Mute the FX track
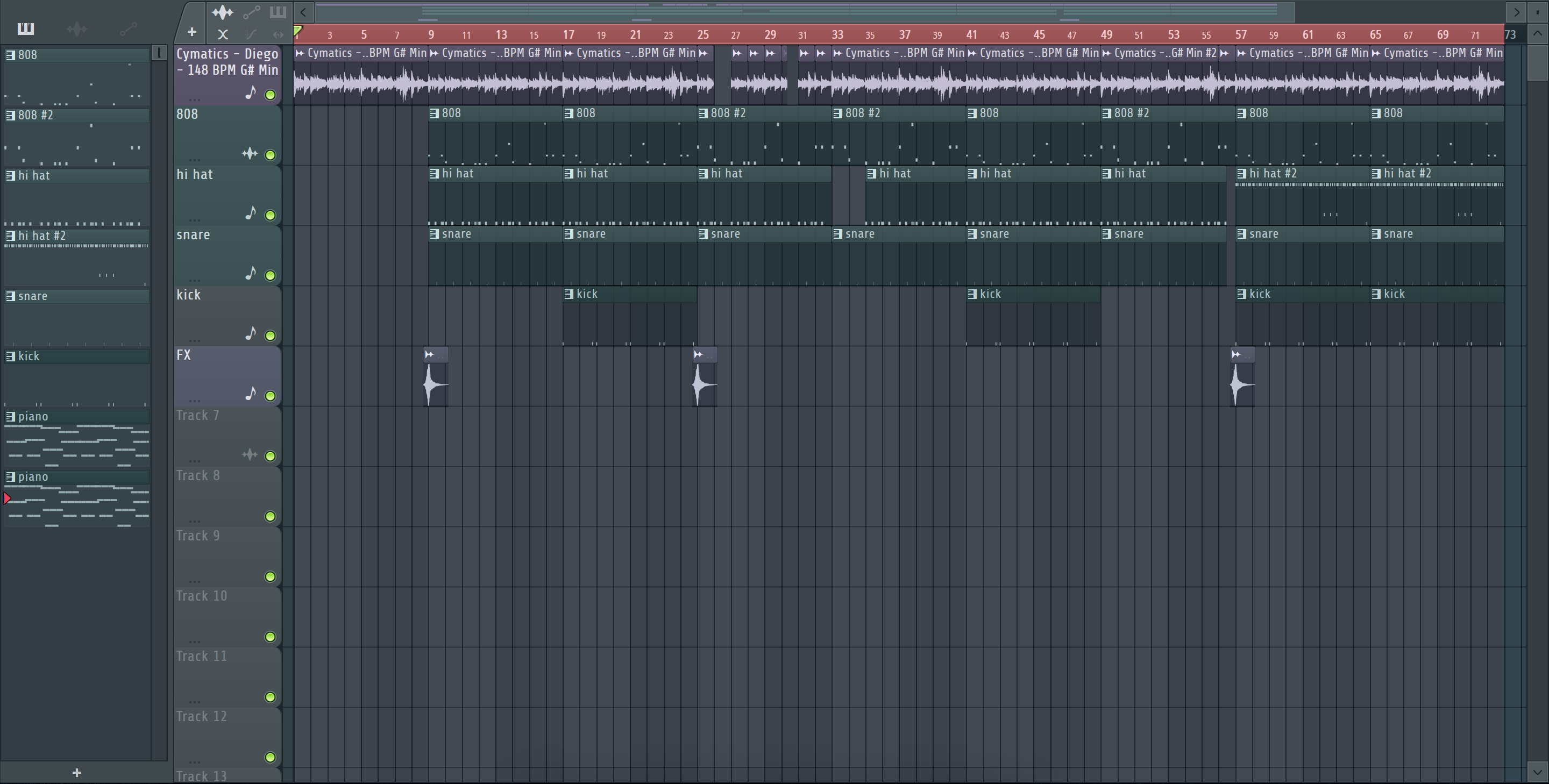 pyautogui.click(x=270, y=396)
